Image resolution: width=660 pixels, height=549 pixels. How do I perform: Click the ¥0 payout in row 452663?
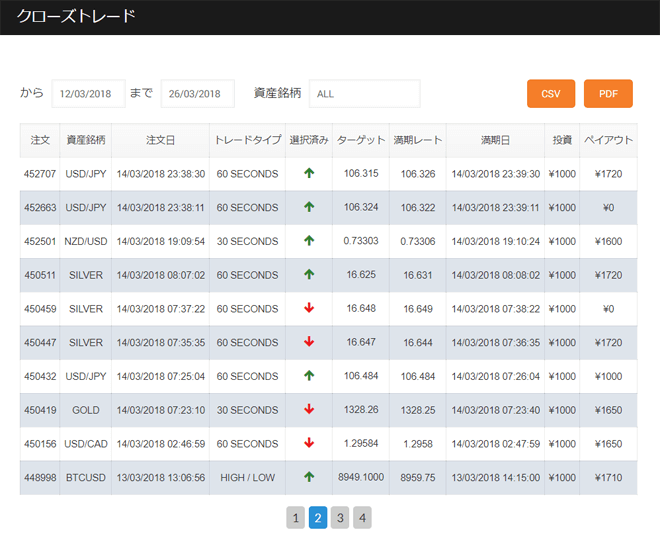(x=608, y=208)
